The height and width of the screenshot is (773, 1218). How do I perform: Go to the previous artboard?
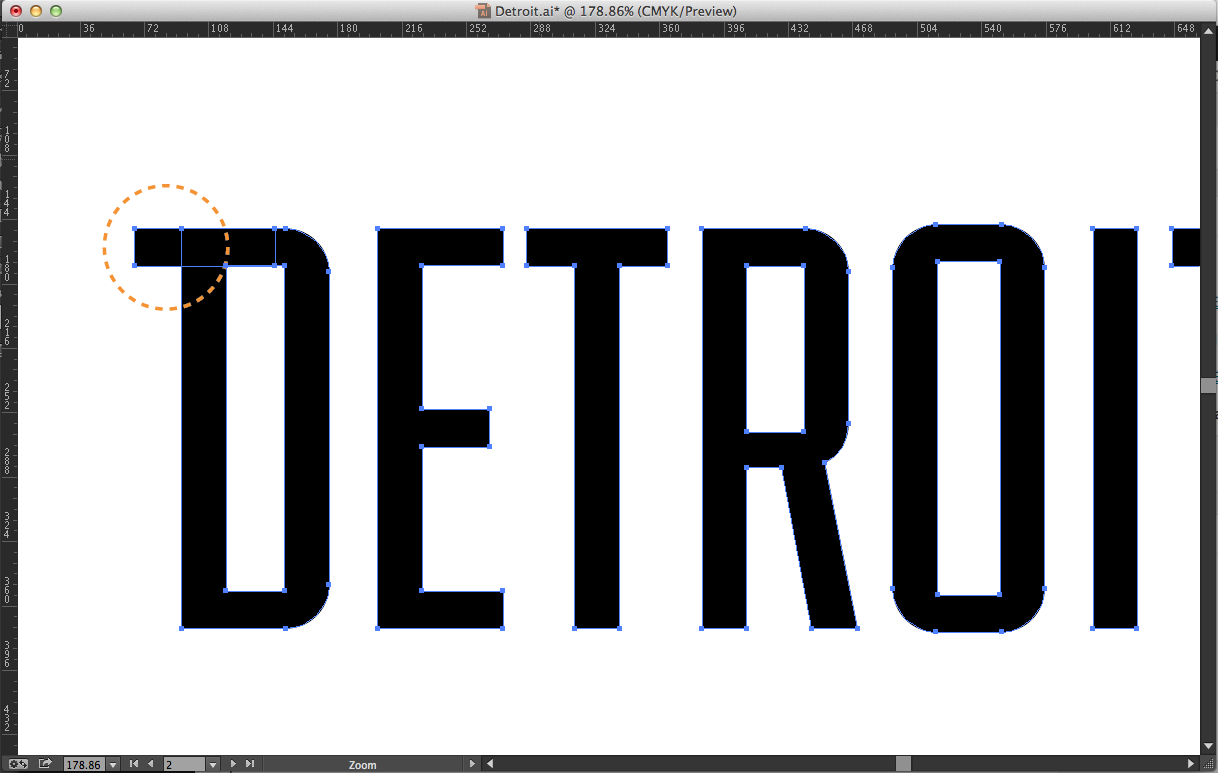150,764
